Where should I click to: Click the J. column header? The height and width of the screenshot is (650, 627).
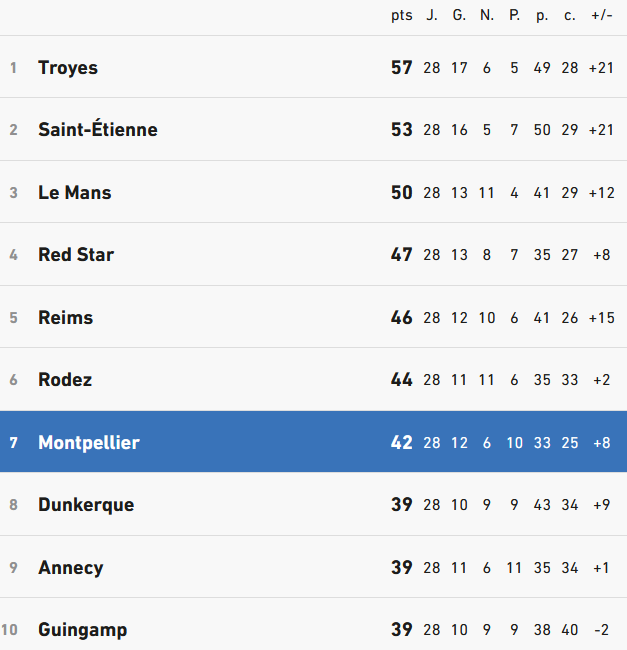coord(432,15)
